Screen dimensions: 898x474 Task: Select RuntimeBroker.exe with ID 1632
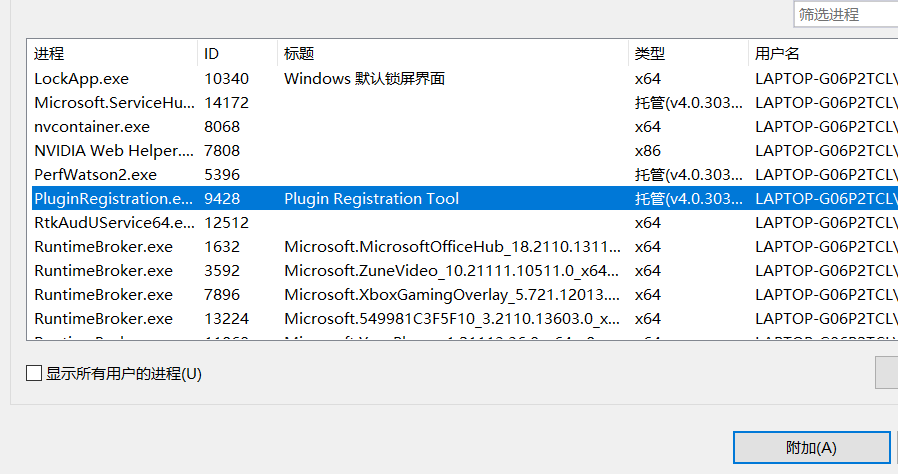[465, 247]
